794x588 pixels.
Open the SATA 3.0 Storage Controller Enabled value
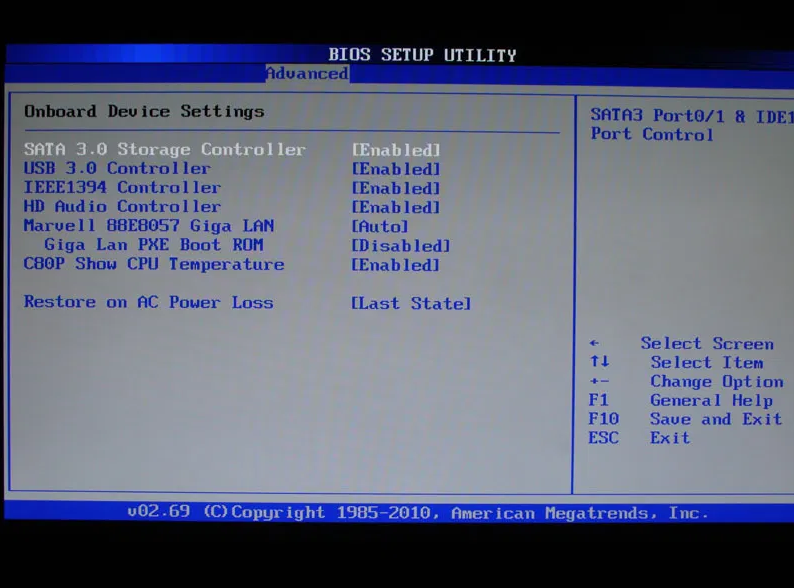pyautogui.click(x=396, y=150)
